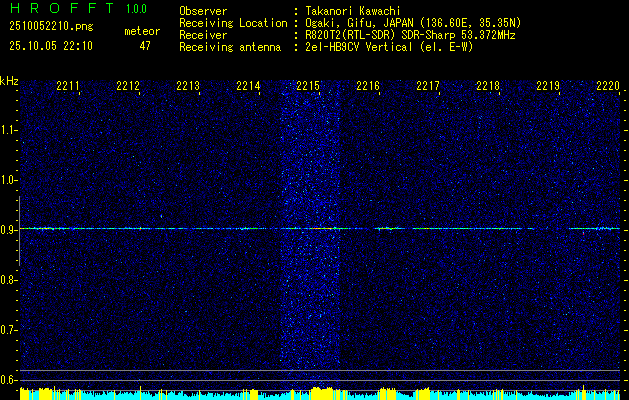Click the date stamp 25.10.05 22:10
Viewport: 629px width, 400px height.
pyautogui.click(x=51, y=46)
